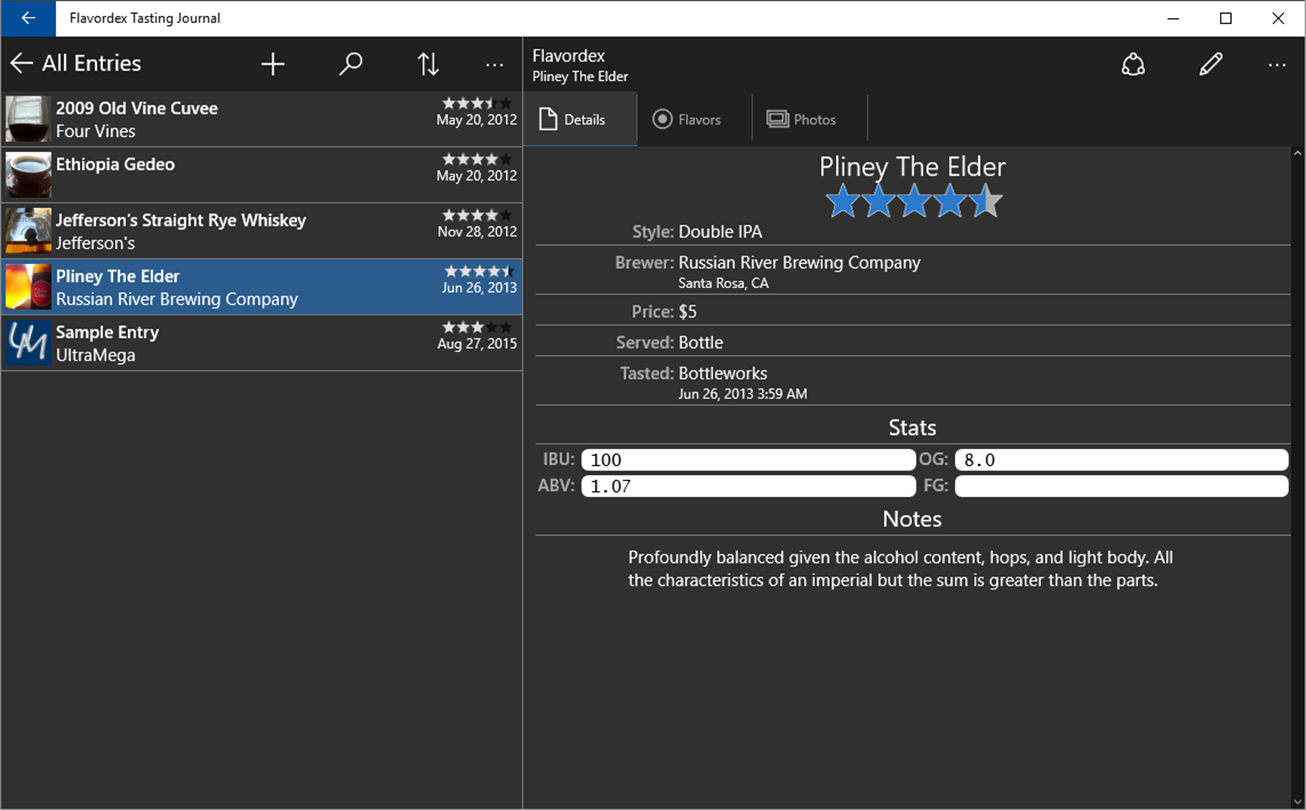Click the UltraMega maker subtitle

pos(96,355)
